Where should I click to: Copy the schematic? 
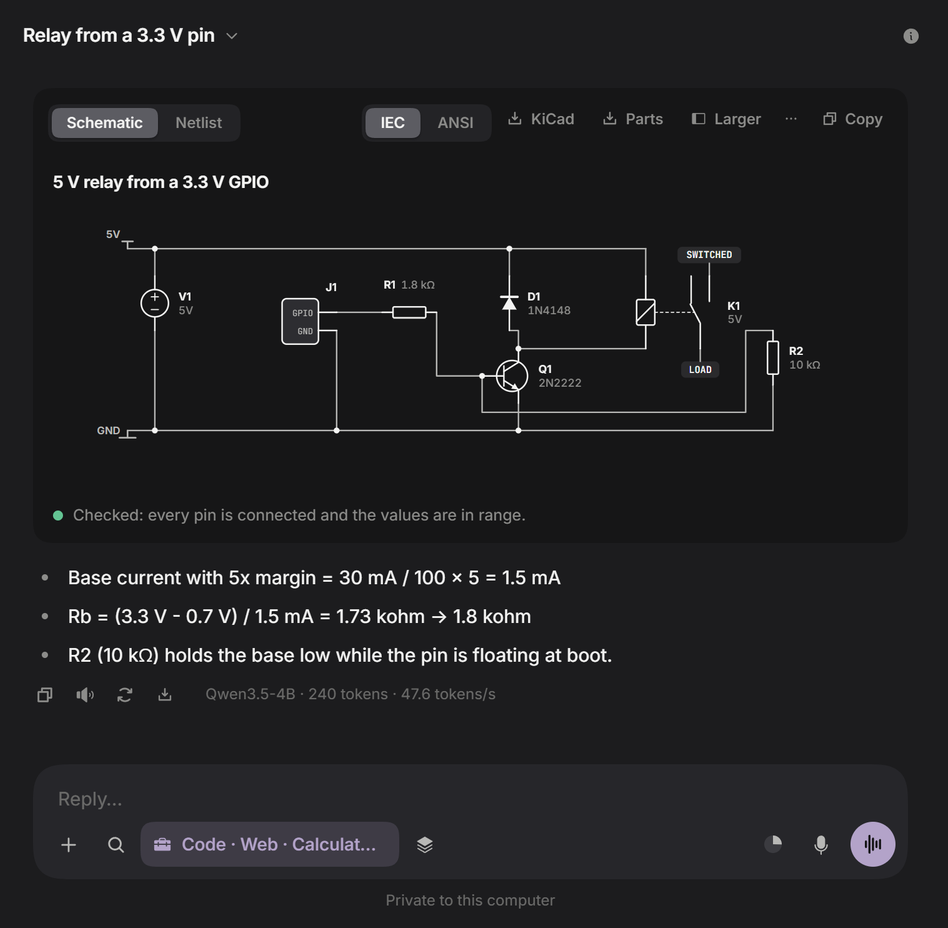coord(852,119)
